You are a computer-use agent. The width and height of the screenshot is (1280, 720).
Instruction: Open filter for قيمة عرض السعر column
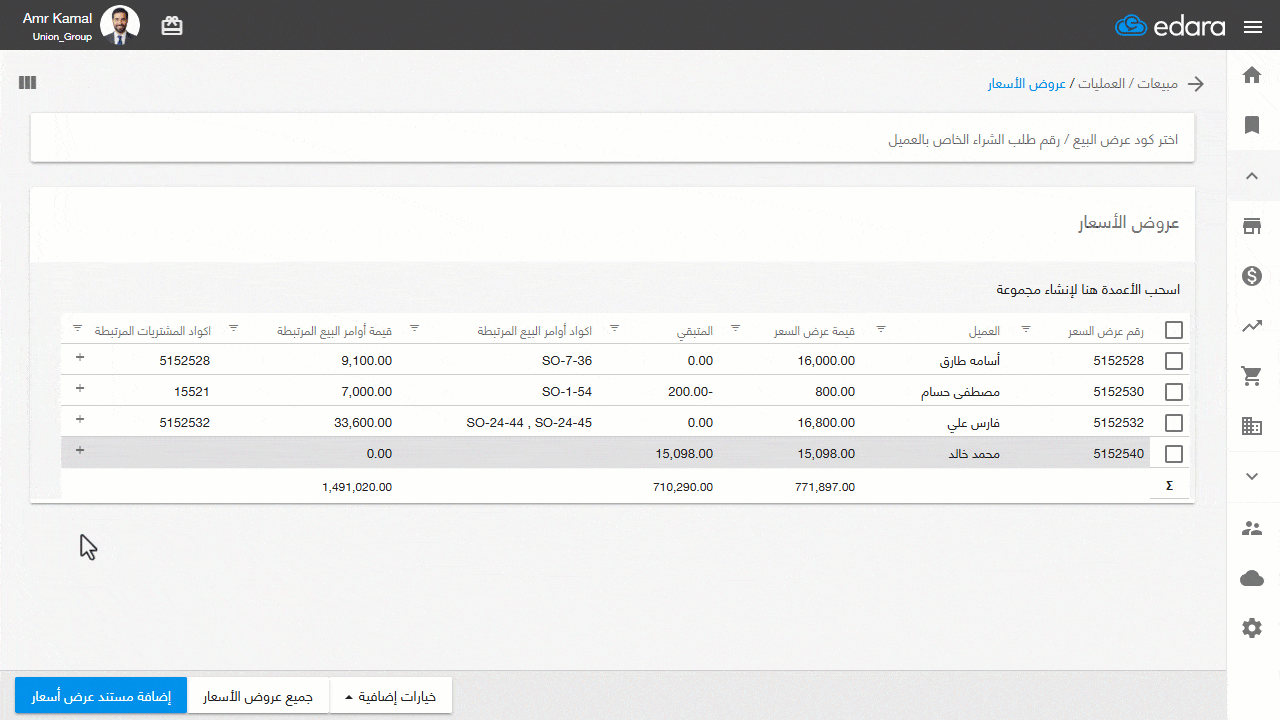(735, 328)
